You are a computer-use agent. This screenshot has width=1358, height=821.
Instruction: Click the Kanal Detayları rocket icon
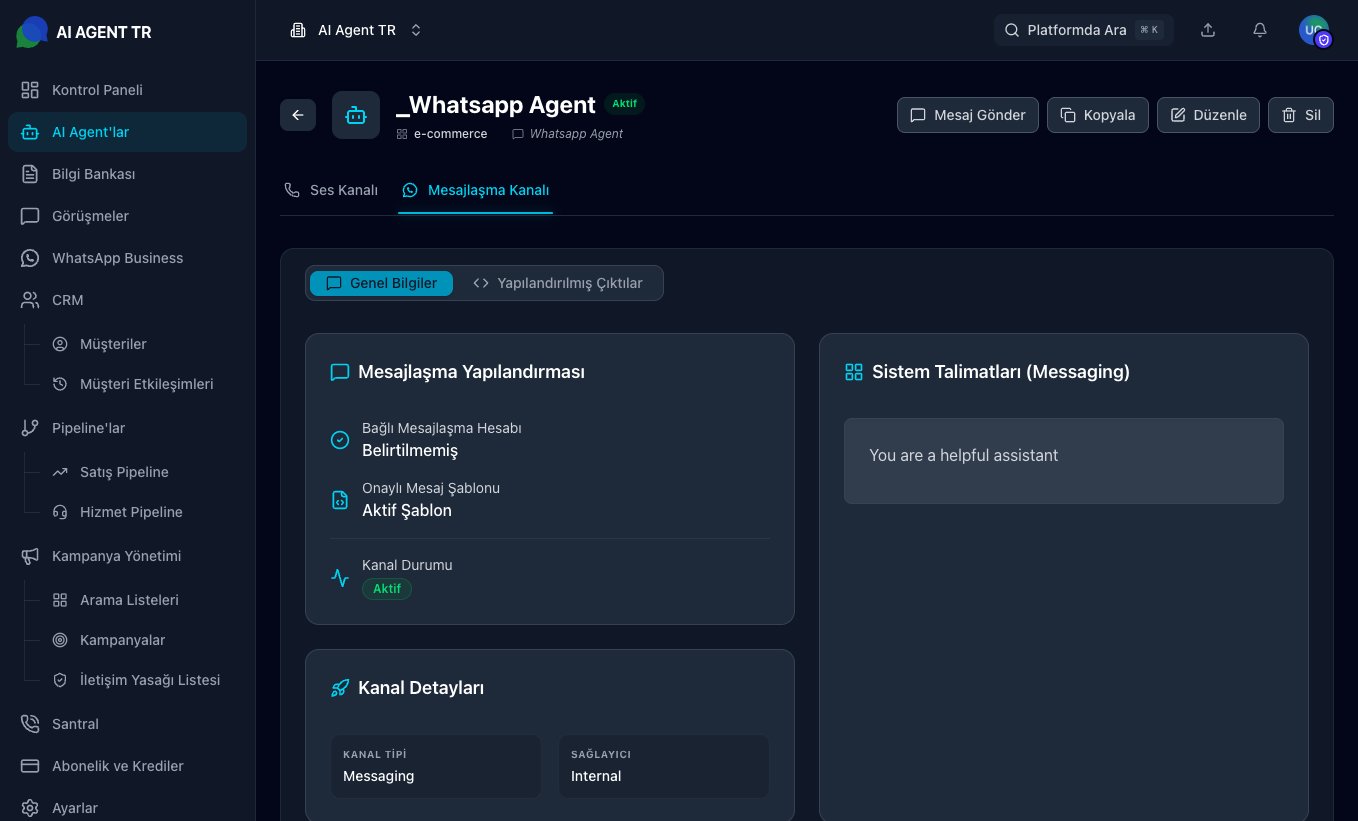[x=340, y=688]
